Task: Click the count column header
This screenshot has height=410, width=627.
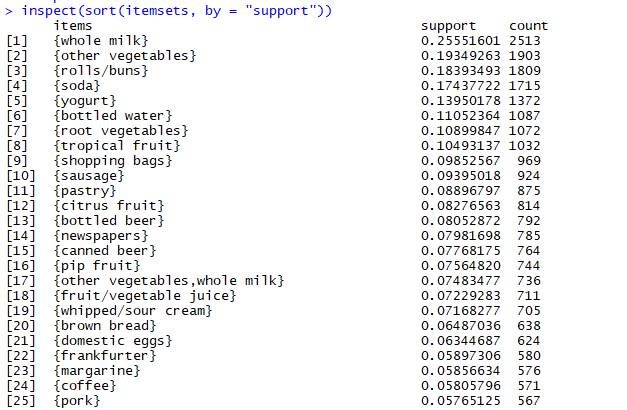Action: click(528, 26)
